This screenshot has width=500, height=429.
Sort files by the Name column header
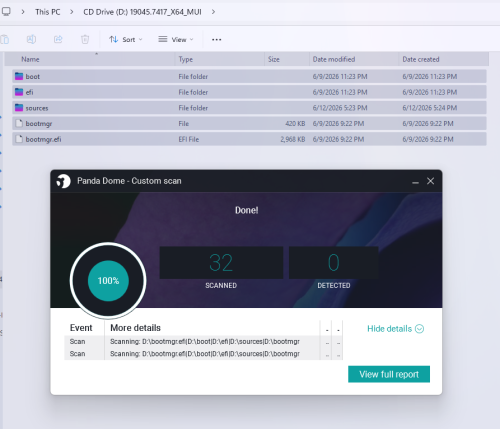(x=89, y=59)
